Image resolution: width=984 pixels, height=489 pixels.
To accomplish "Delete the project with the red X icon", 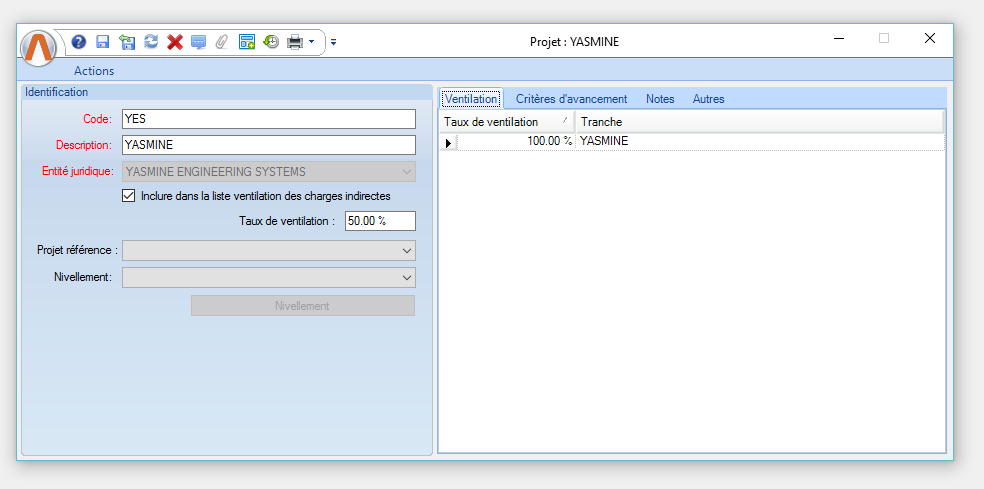I will (x=175, y=42).
